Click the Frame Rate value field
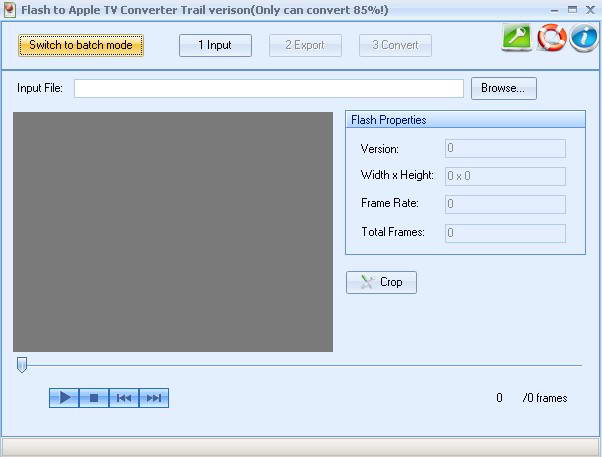602x457 pixels. click(x=505, y=204)
